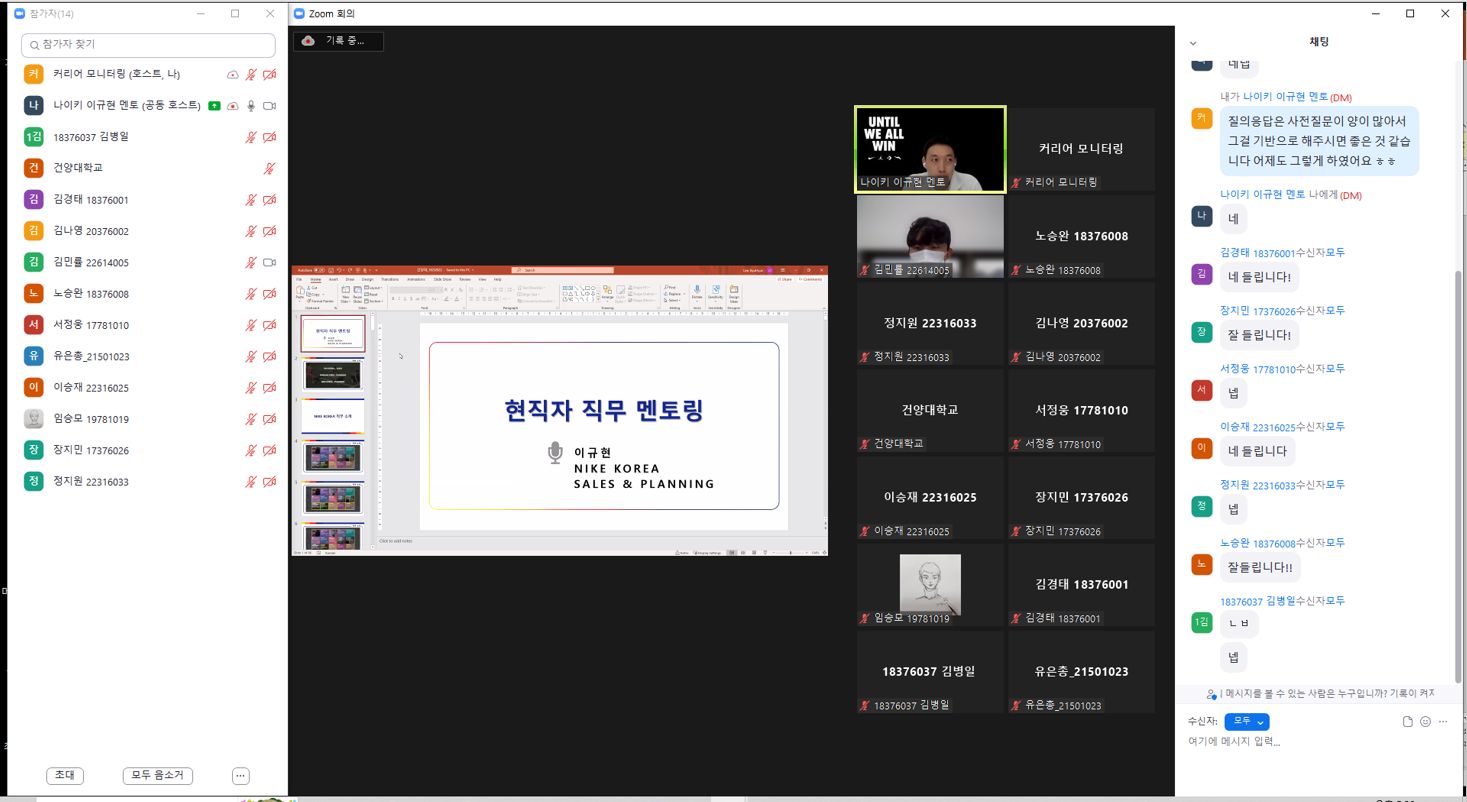Screen dimensions: 1467x802
Task: Open the 수신자 모두 recipient dropdown
Action: click(1246, 721)
